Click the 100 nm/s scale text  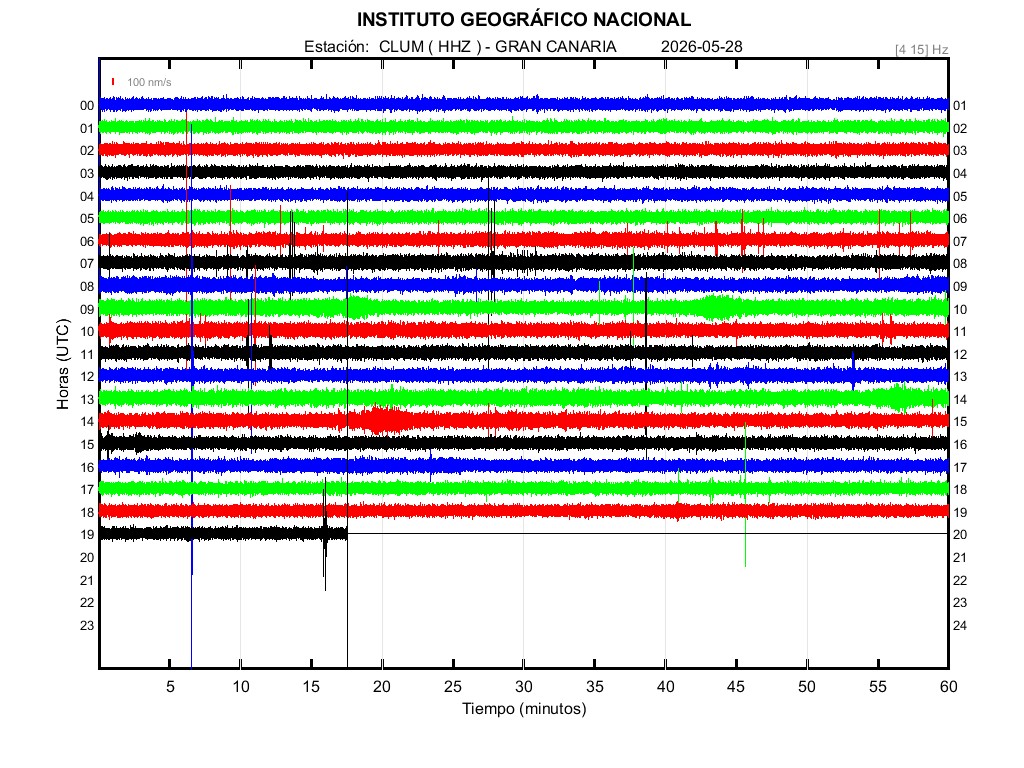149,82
